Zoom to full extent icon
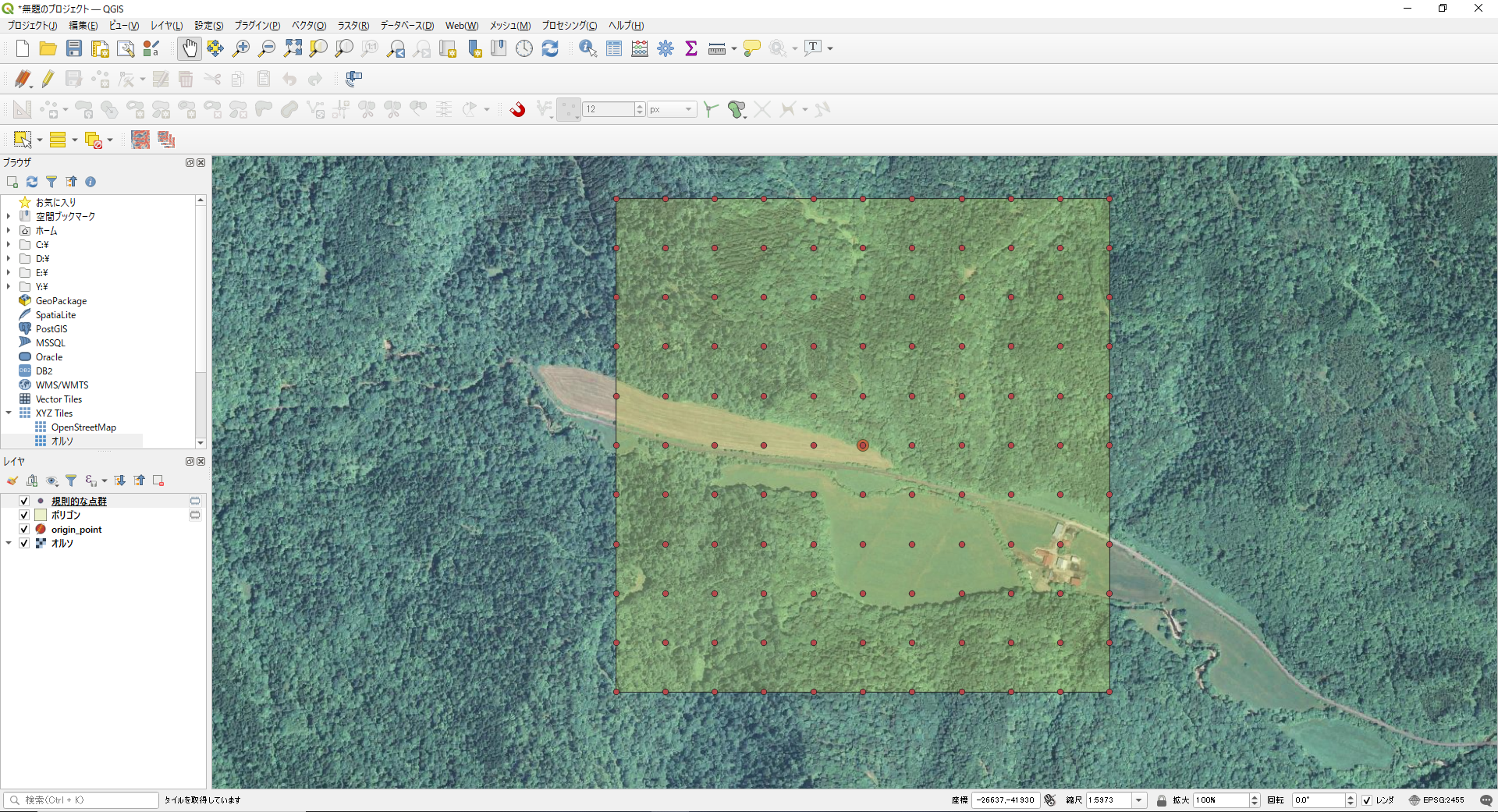 tap(293, 48)
